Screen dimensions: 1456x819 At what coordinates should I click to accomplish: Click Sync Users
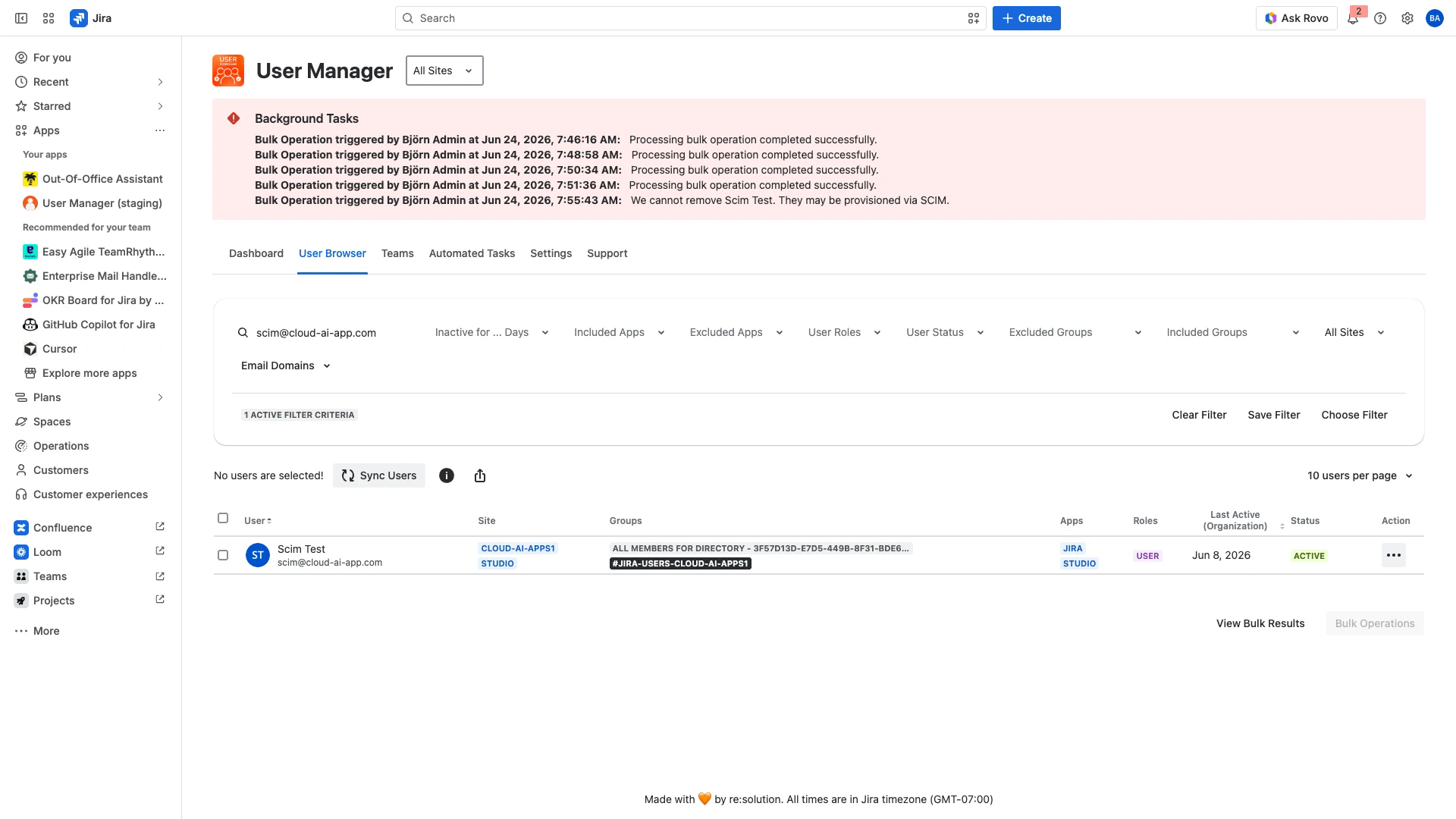pyautogui.click(x=379, y=475)
